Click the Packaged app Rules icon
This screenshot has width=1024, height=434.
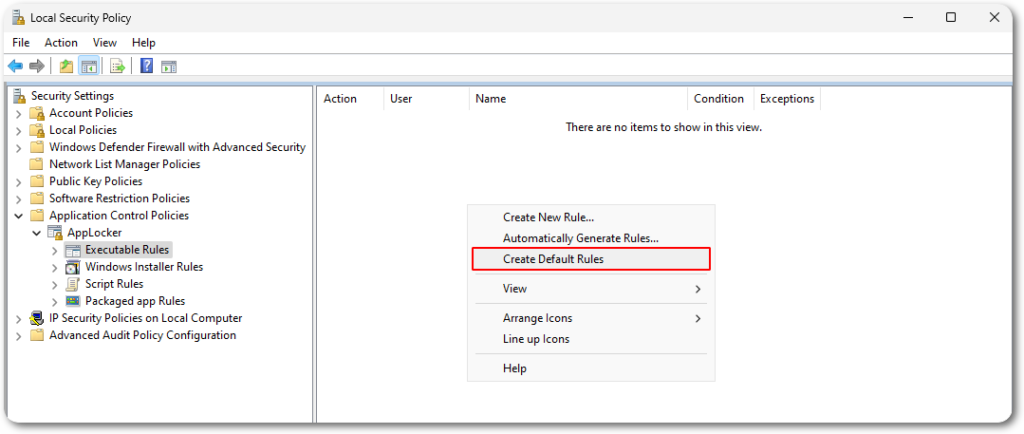coord(73,301)
